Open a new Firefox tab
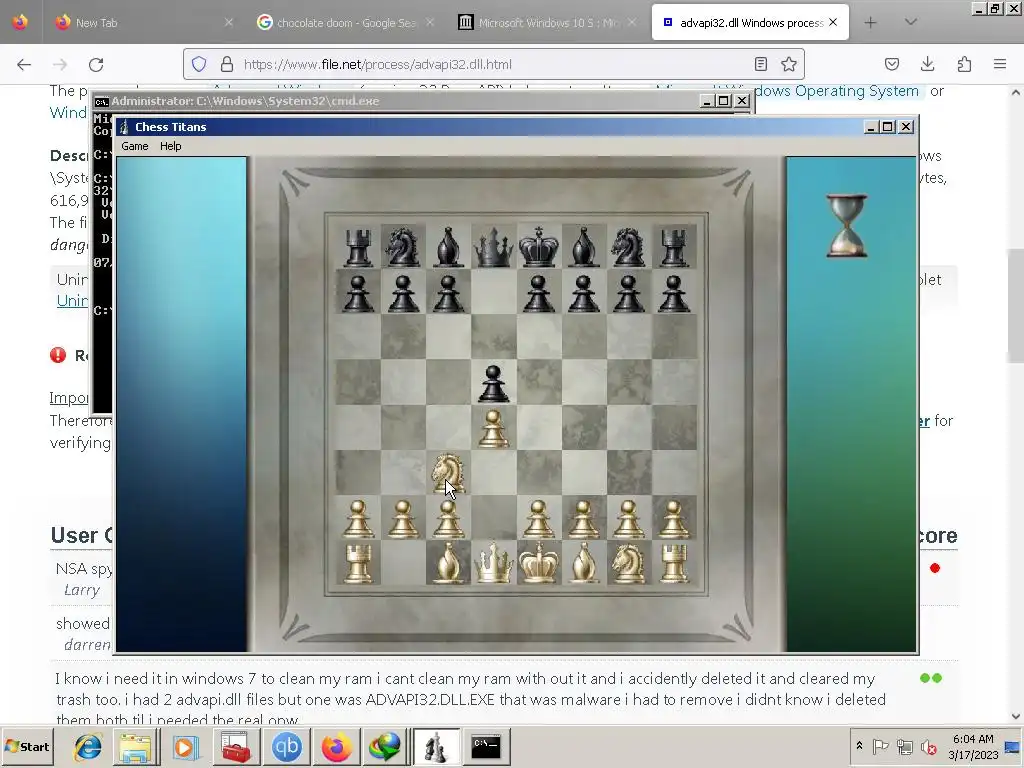 click(x=870, y=23)
